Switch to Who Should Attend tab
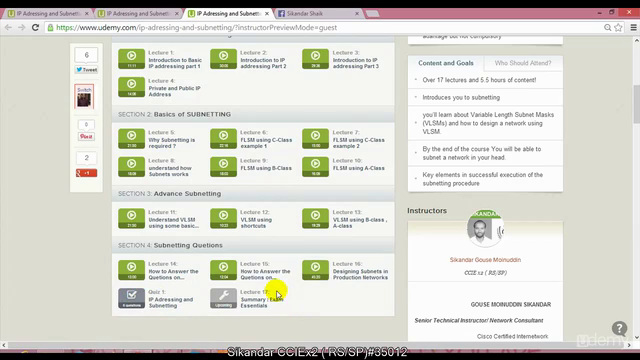The image size is (640, 360). coord(523,63)
